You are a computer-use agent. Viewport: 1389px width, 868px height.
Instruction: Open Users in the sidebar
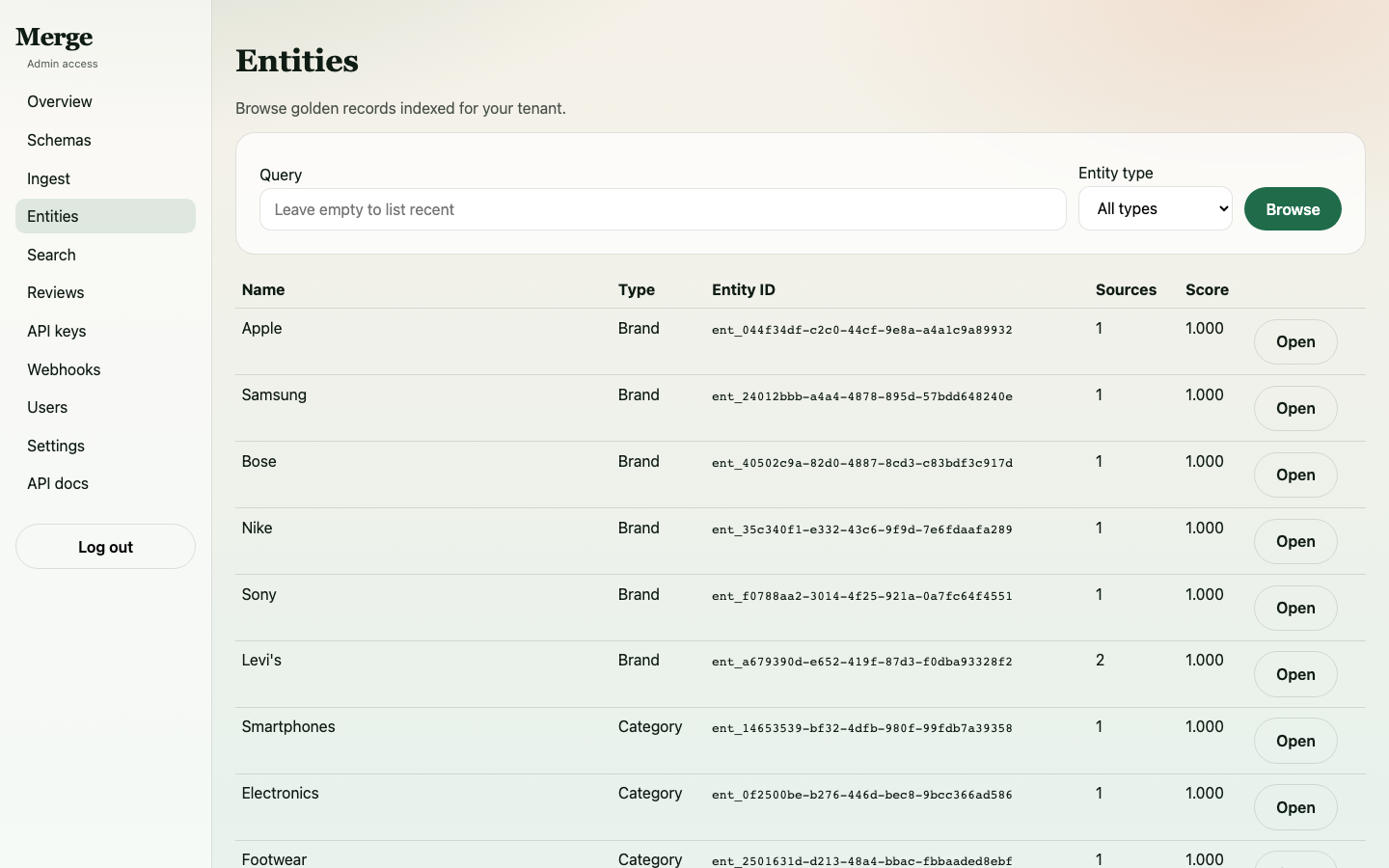coord(105,407)
